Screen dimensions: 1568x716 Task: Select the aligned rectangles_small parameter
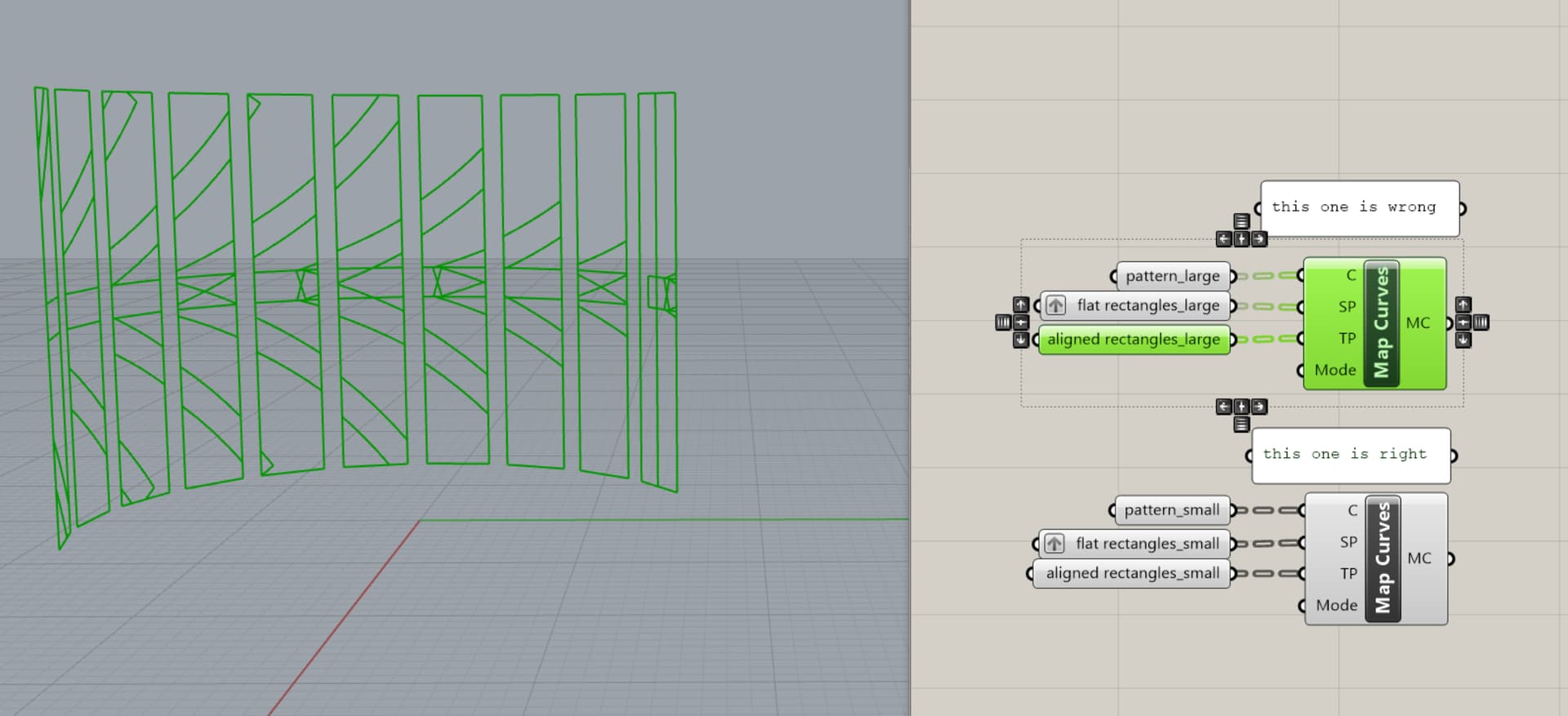[1132, 573]
